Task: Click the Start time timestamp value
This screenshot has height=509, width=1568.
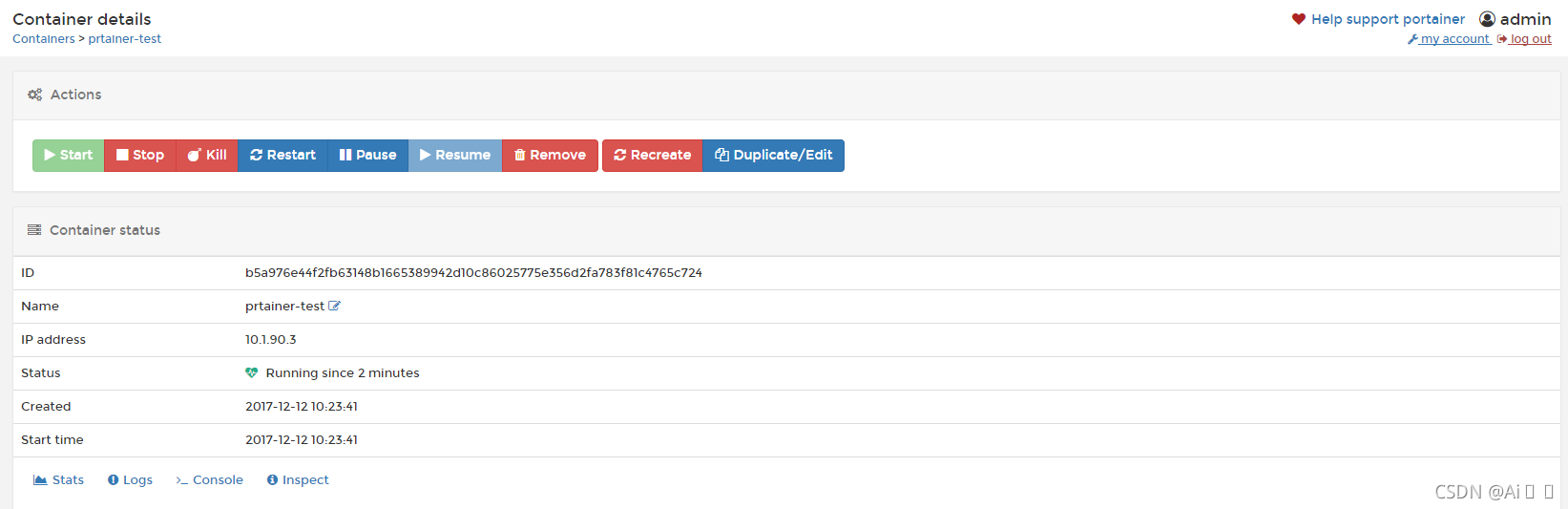Action: [302, 440]
